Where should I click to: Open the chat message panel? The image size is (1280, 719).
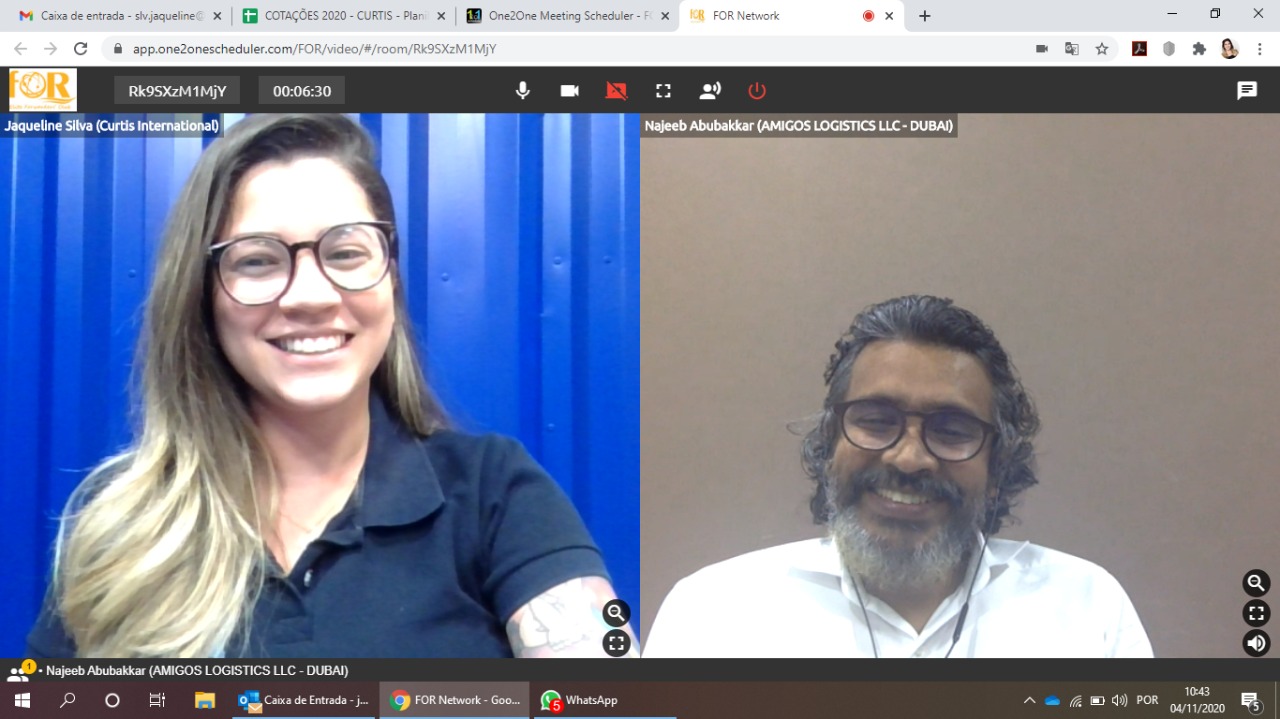1247,91
